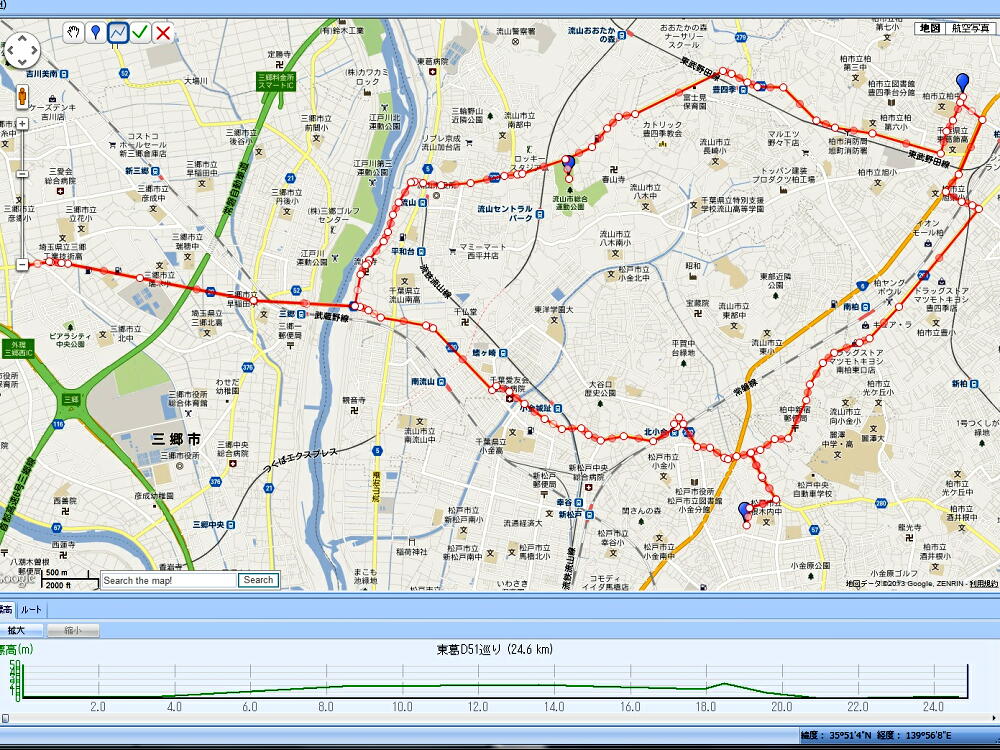The image size is (1000, 750).
Task: Confirm edits with green checkmark
Action: (x=140, y=32)
